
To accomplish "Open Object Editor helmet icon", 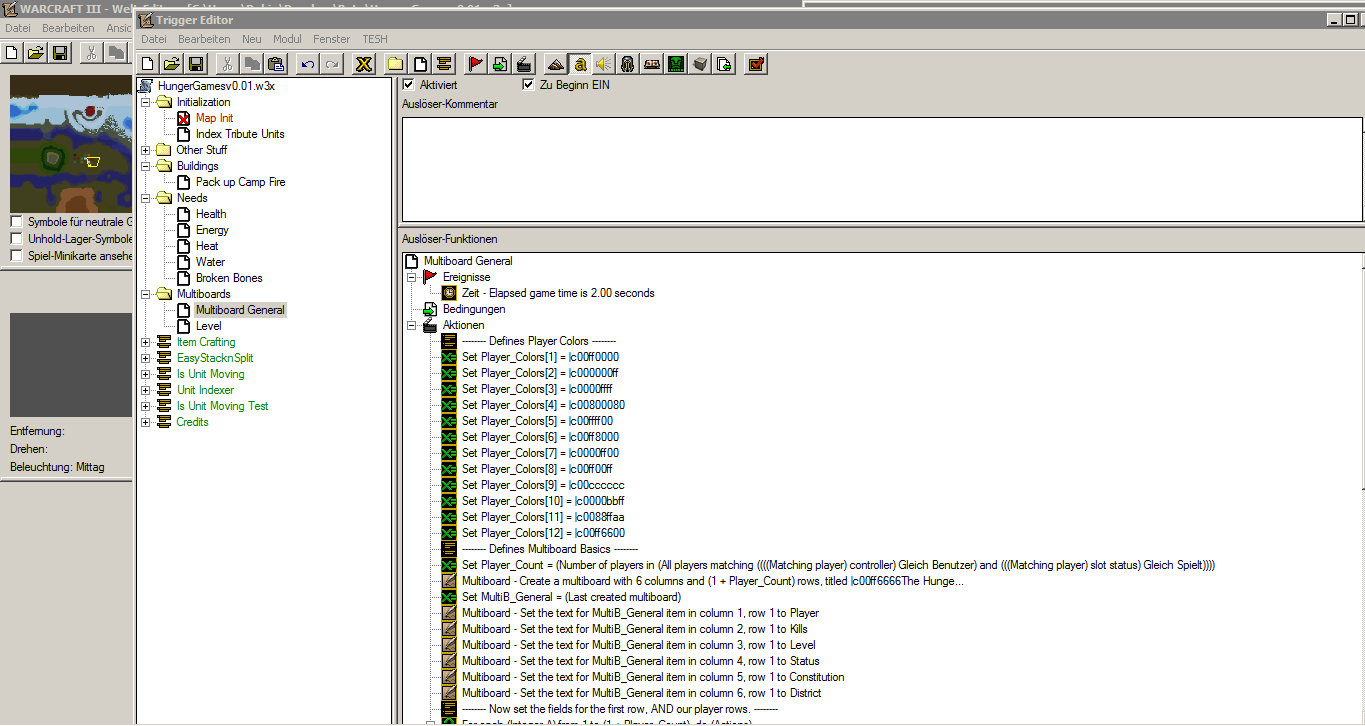I will 628,64.
